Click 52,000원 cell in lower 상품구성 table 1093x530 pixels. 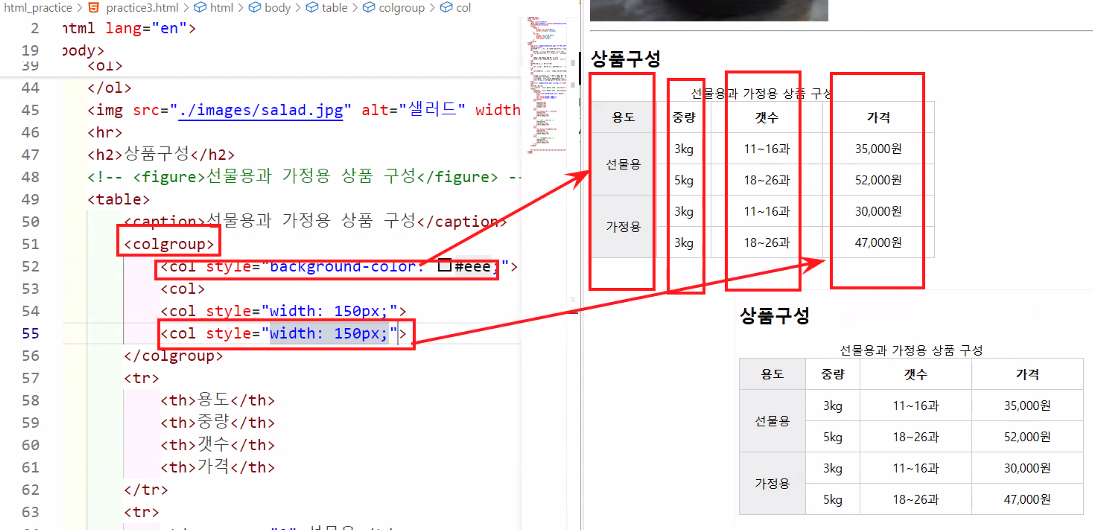tap(1027, 437)
